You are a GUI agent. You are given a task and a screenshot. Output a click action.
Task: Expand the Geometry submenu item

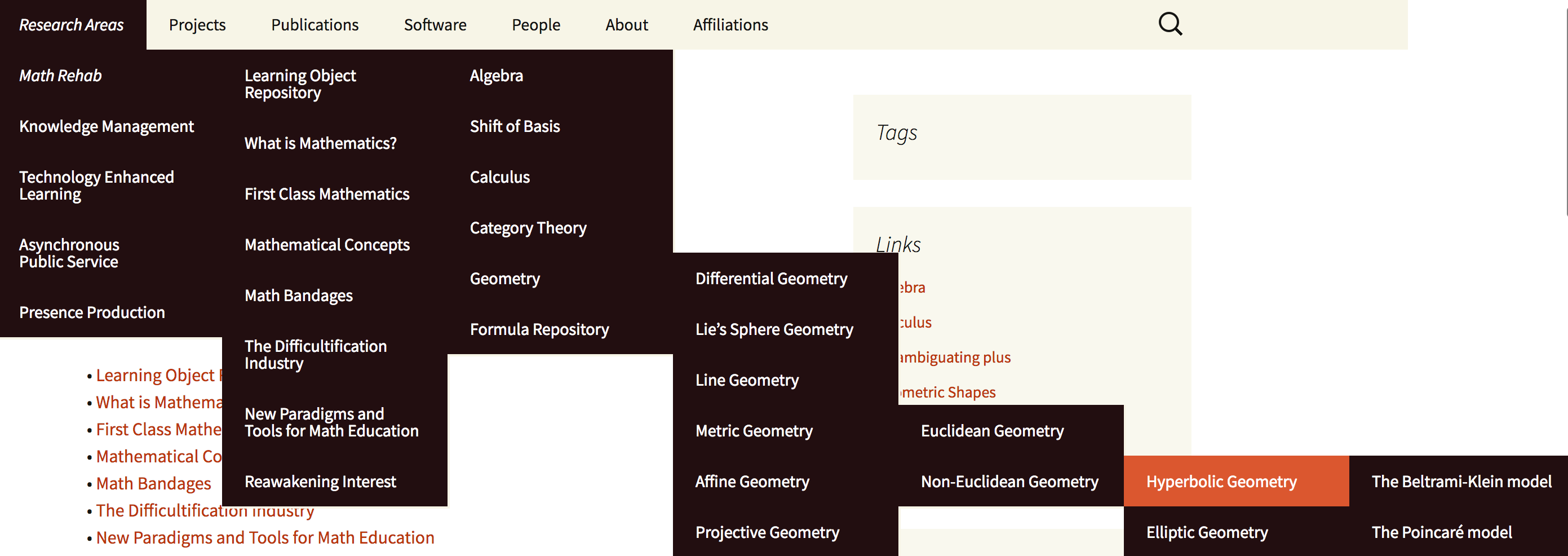coord(504,279)
